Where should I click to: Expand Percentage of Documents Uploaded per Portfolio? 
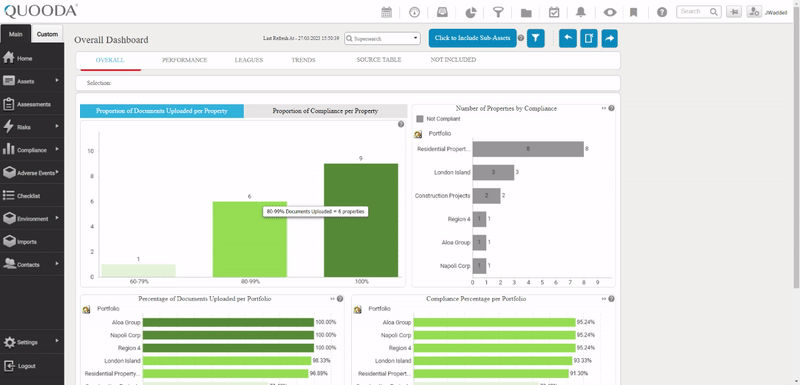click(x=332, y=299)
